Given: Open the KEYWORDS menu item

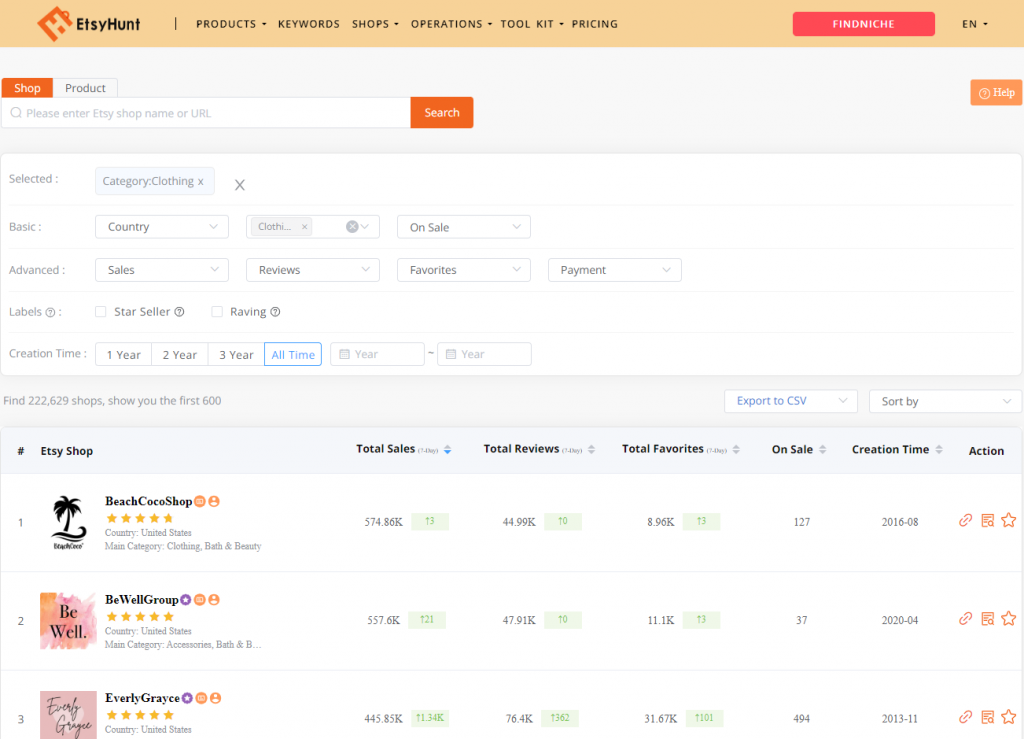Looking at the screenshot, I should click(x=308, y=24).
